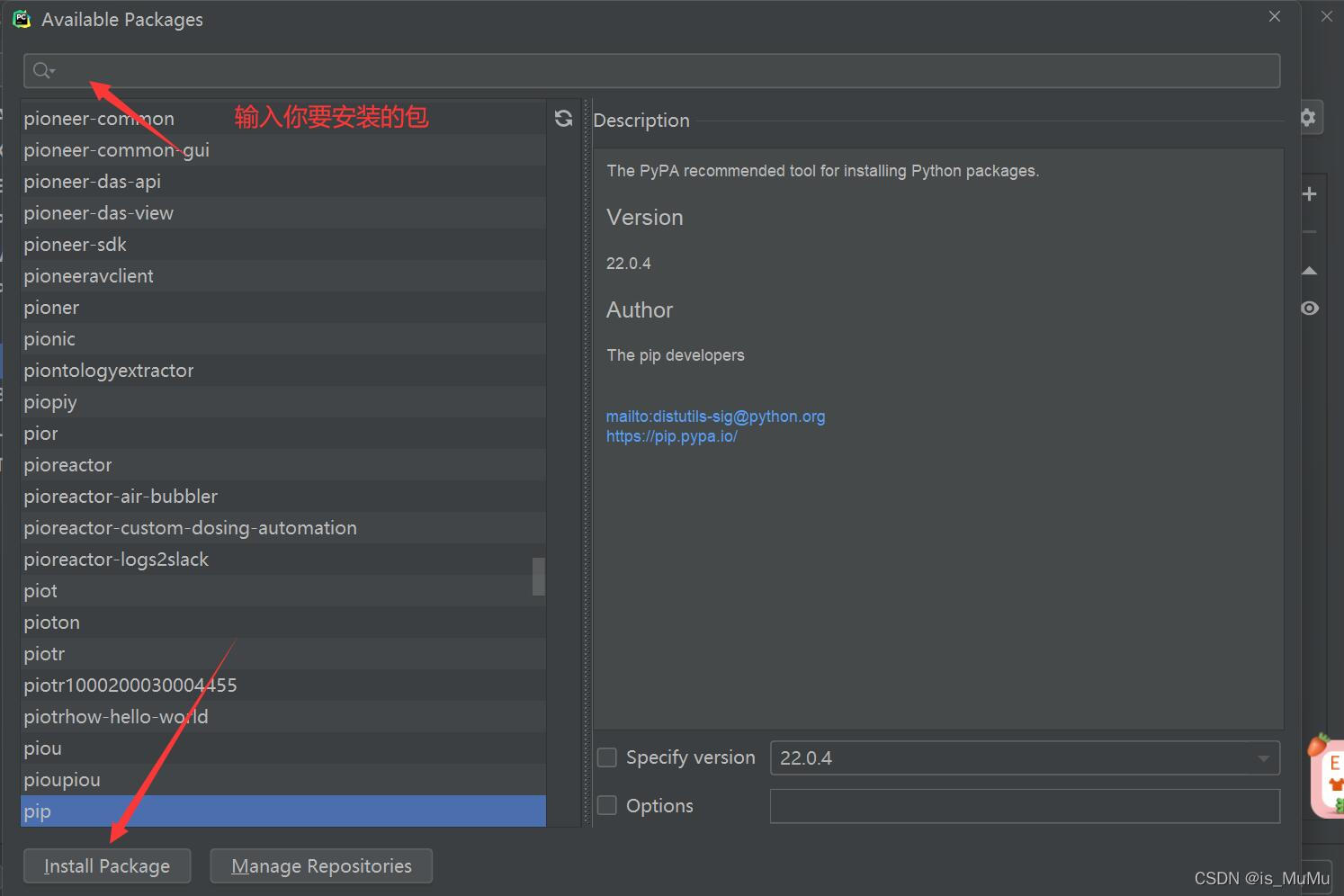
Task: Open the https://pip.pypa.io/ link
Action: click(x=671, y=436)
